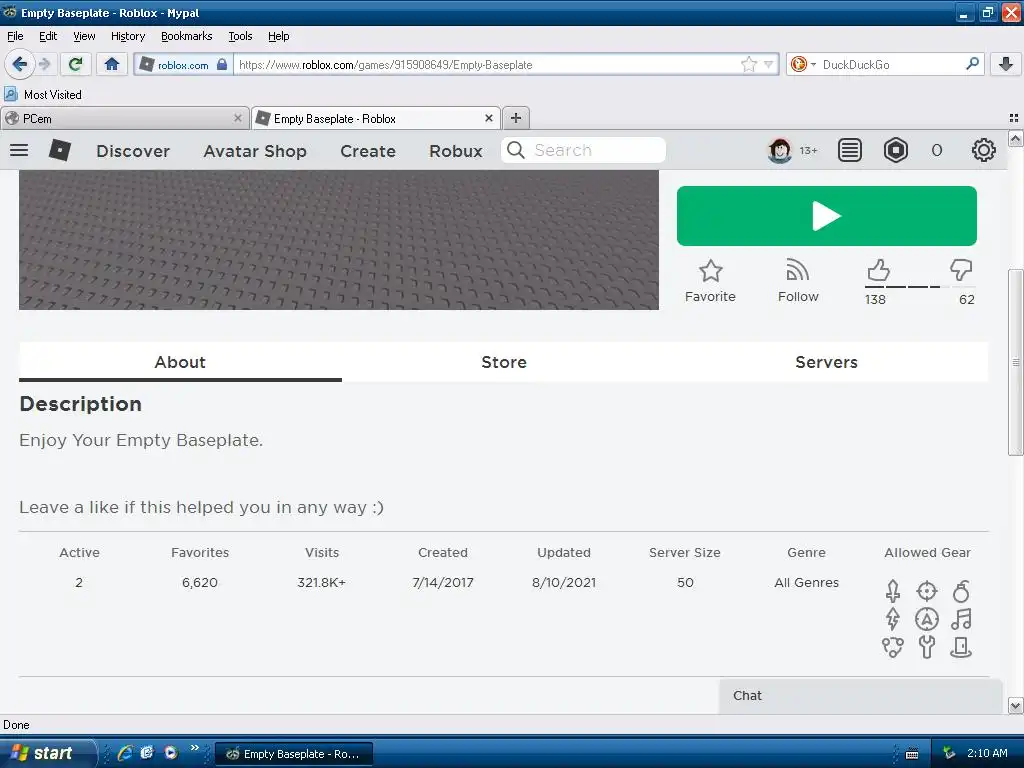
Task: Click the navigation compass gear icon
Action: pyautogui.click(x=927, y=618)
